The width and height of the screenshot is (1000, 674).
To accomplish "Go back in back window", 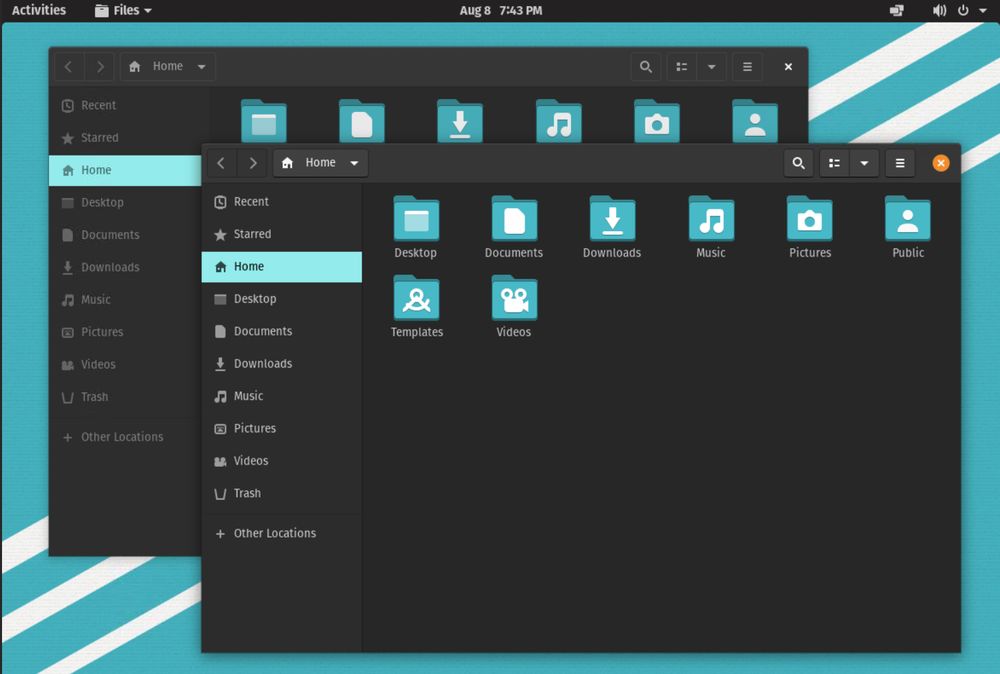I will (x=69, y=67).
